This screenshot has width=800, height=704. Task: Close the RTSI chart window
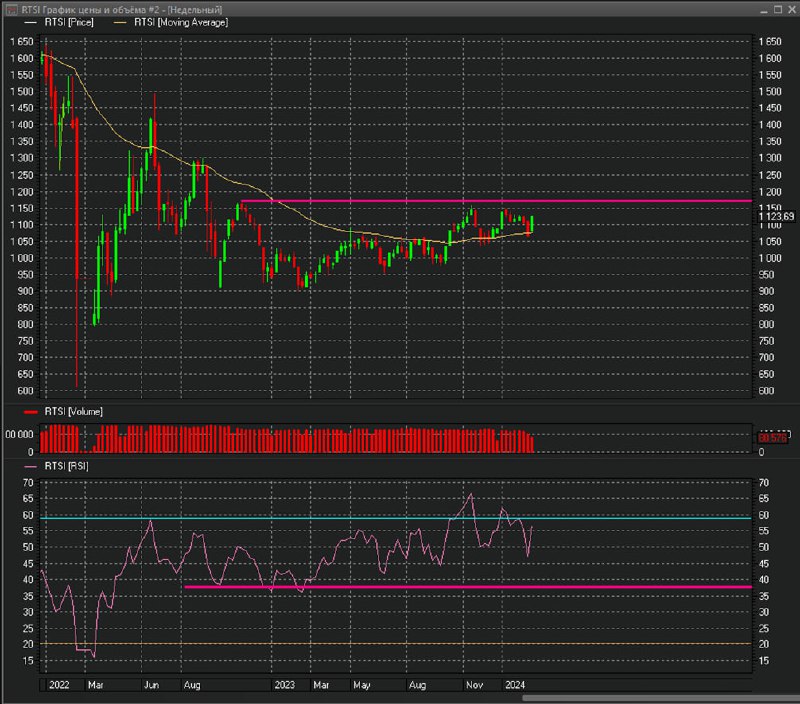(x=792, y=10)
